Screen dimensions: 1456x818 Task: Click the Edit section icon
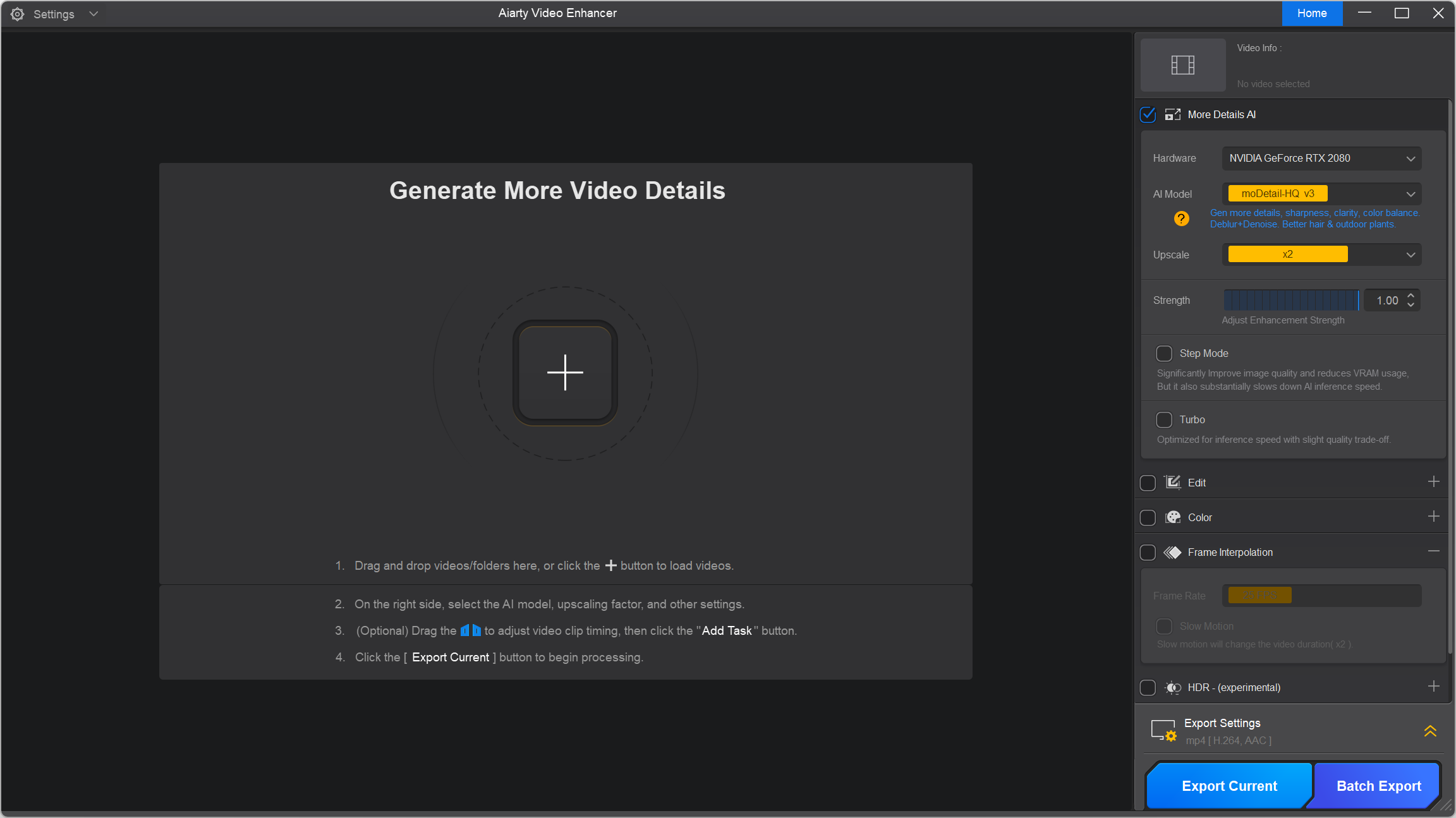(1173, 483)
